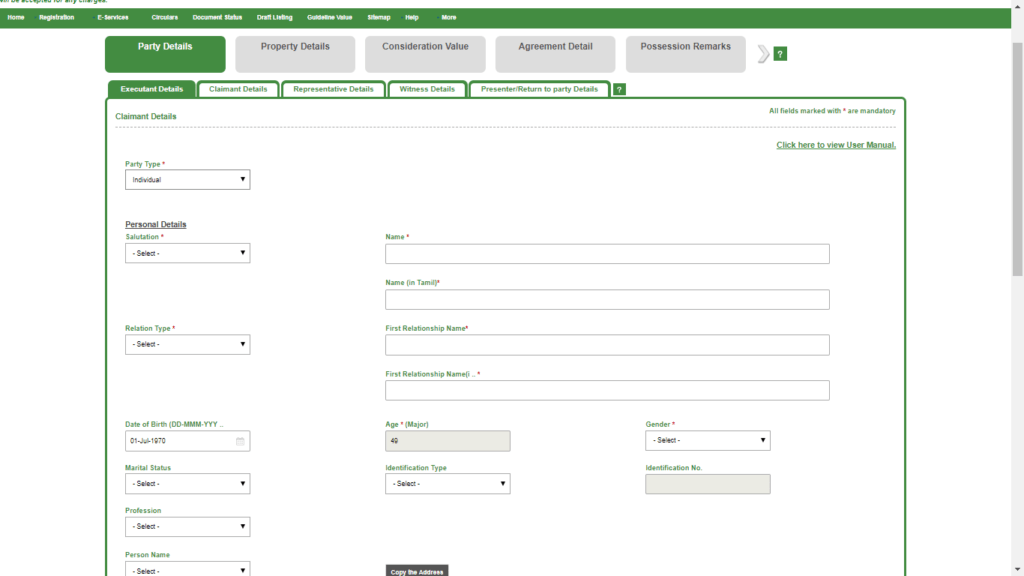Click the Claimant Details section heading
The width and height of the screenshot is (1024, 576).
(146, 116)
